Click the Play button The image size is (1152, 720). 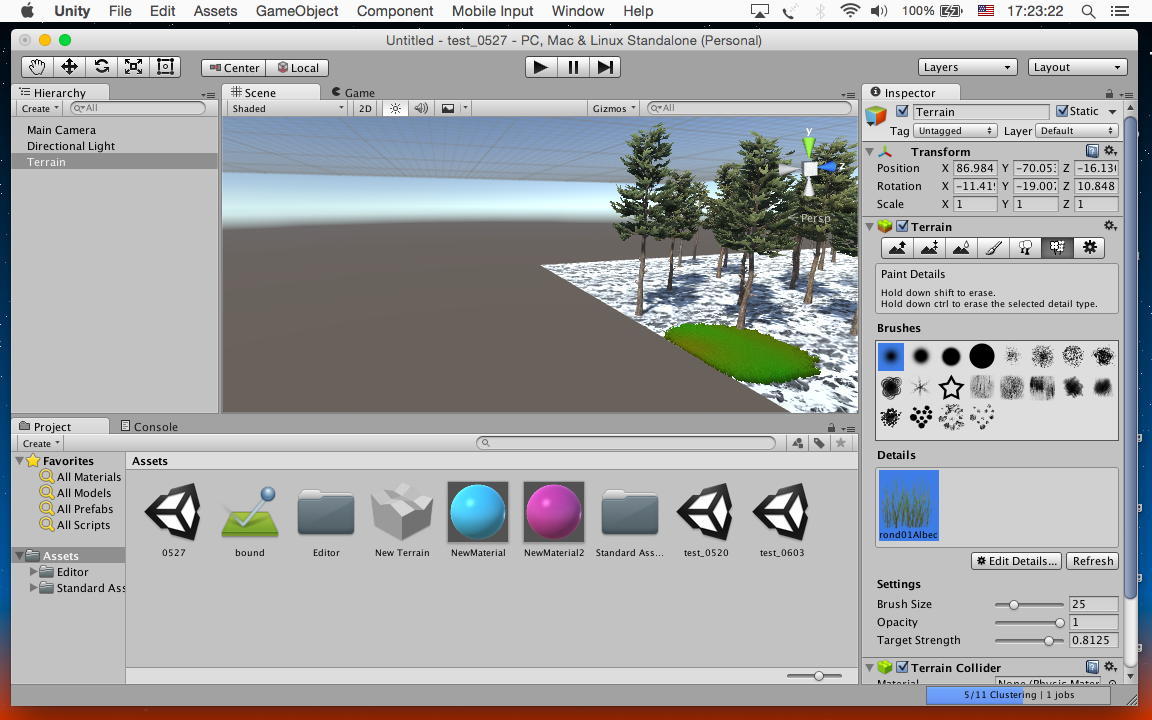coord(541,67)
